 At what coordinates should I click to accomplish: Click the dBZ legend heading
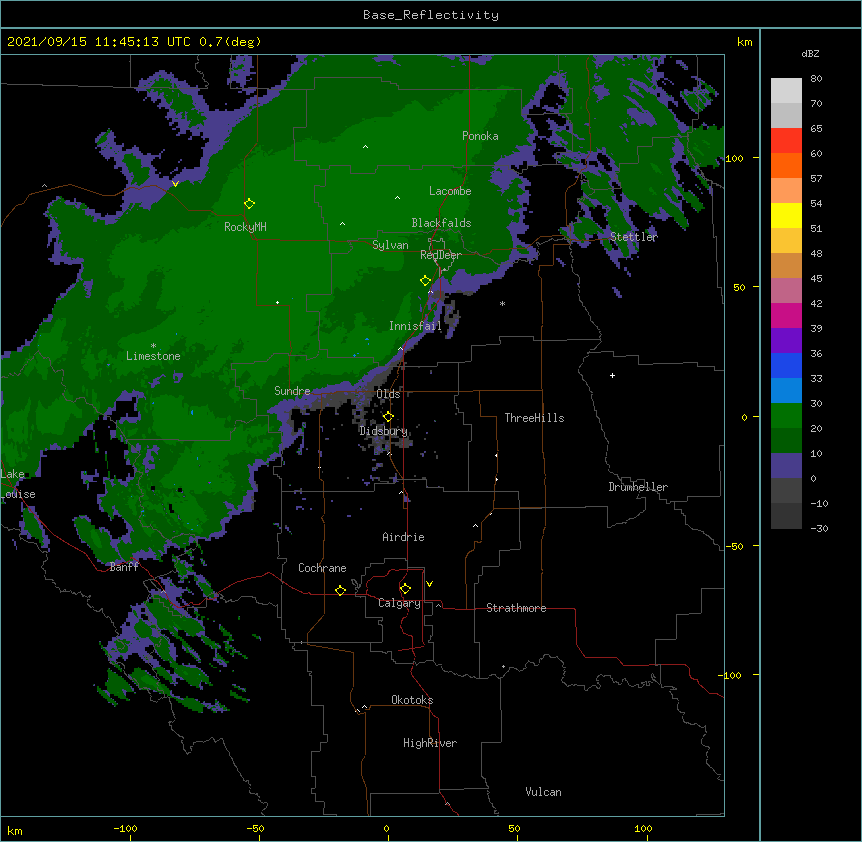tap(810, 53)
